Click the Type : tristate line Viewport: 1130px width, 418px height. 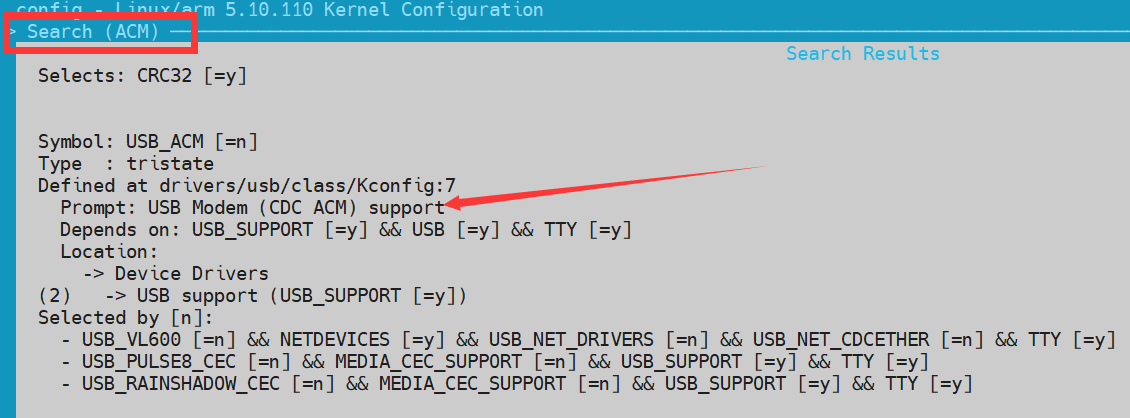click(x=126, y=164)
